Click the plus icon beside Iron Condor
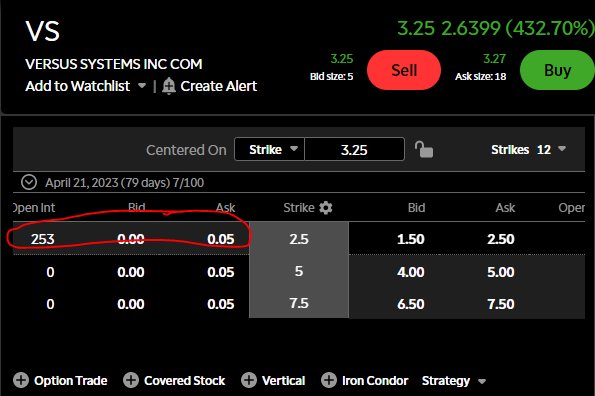The image size is (595, 396). [x=329, y=380]
